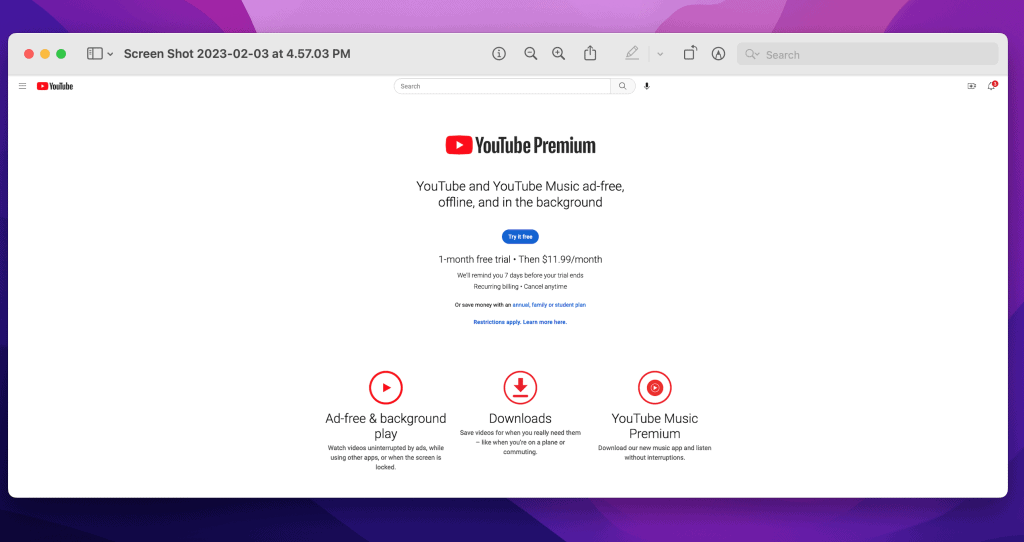Viewport: 1024px width, 542px height.
Task: Expand the sidebar view options chevron
Action: pos(110,54)
